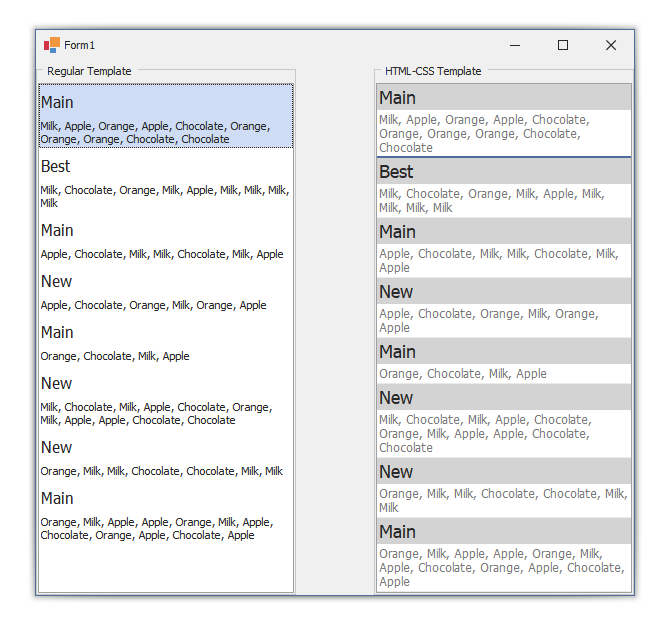Click the 'HTML-CSS Template' group label
Image resolution: width=671 pixels, height=628 pixels.
(433, 71)
